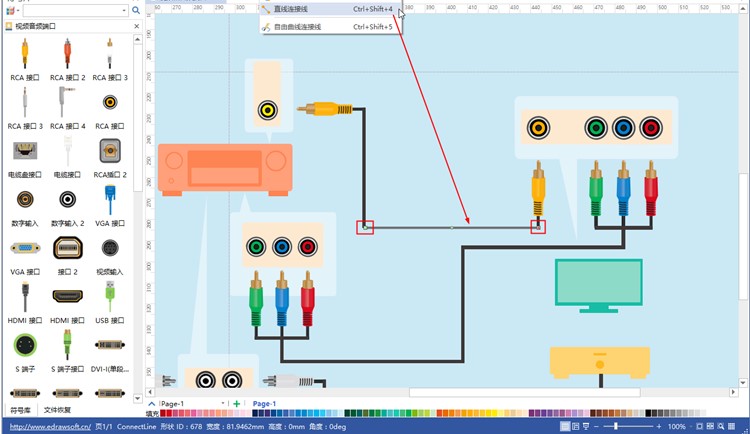This screenshot has height=434, width=750.
Task: Select the orange AV receiver shape on canvas
Action: coord(225,169)
